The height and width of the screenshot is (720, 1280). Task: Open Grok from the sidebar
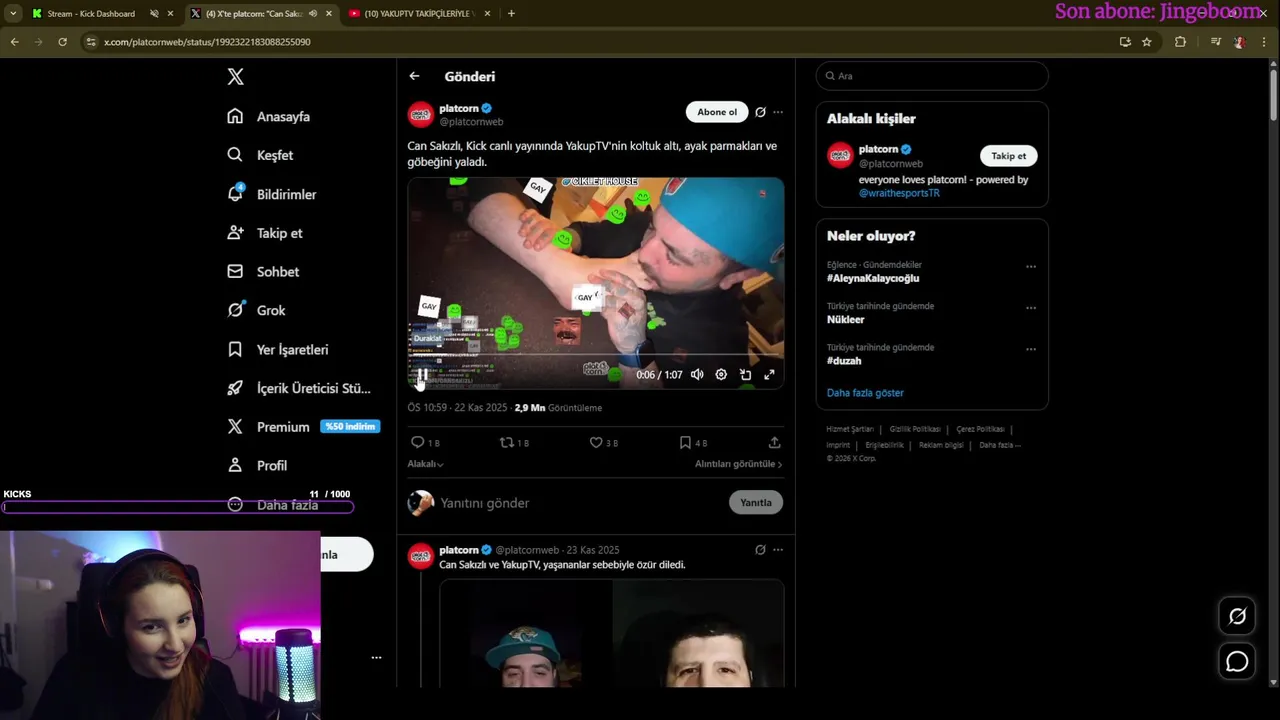coord(256,310)
